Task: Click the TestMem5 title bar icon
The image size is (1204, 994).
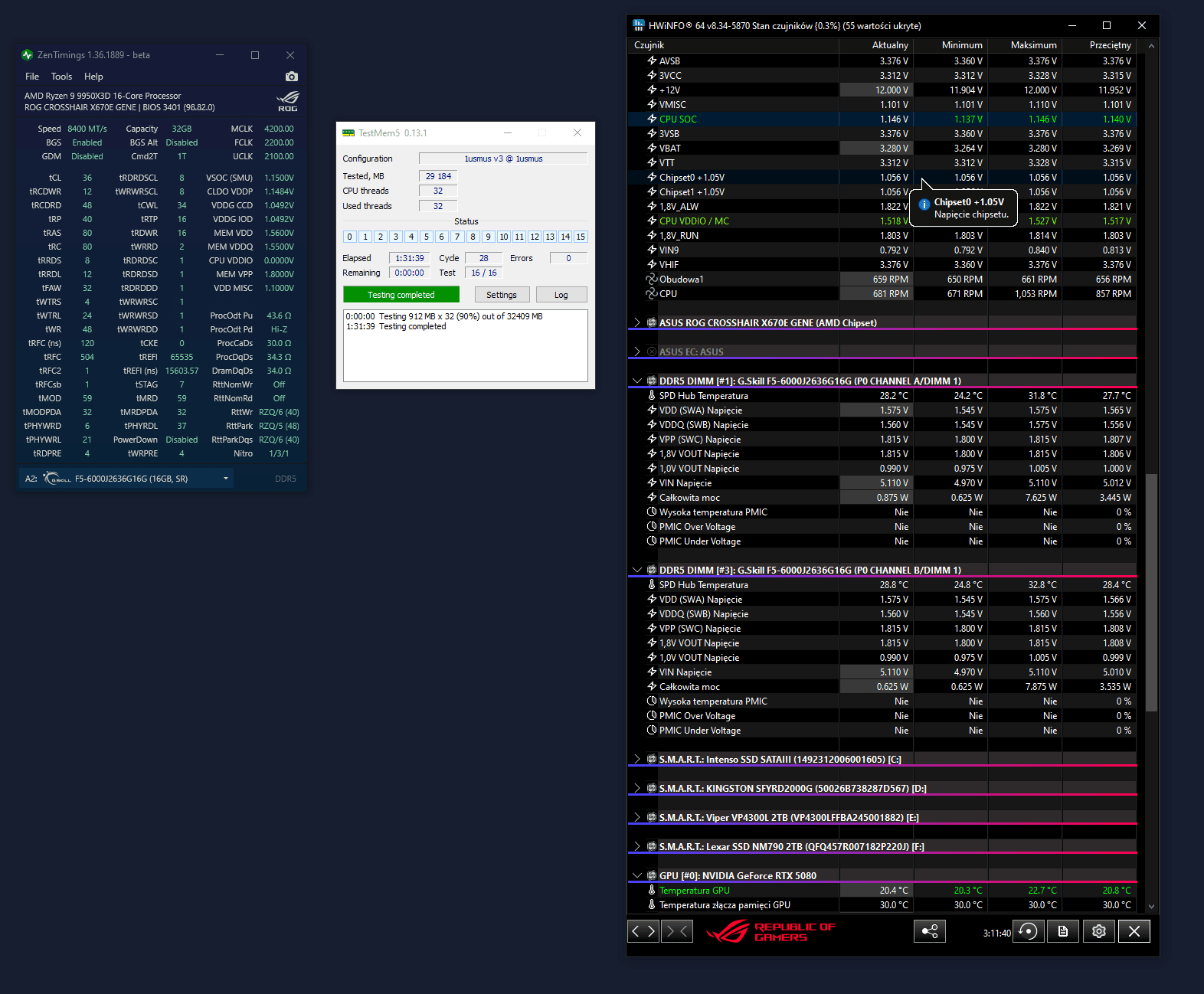Action: pos(348,133)
